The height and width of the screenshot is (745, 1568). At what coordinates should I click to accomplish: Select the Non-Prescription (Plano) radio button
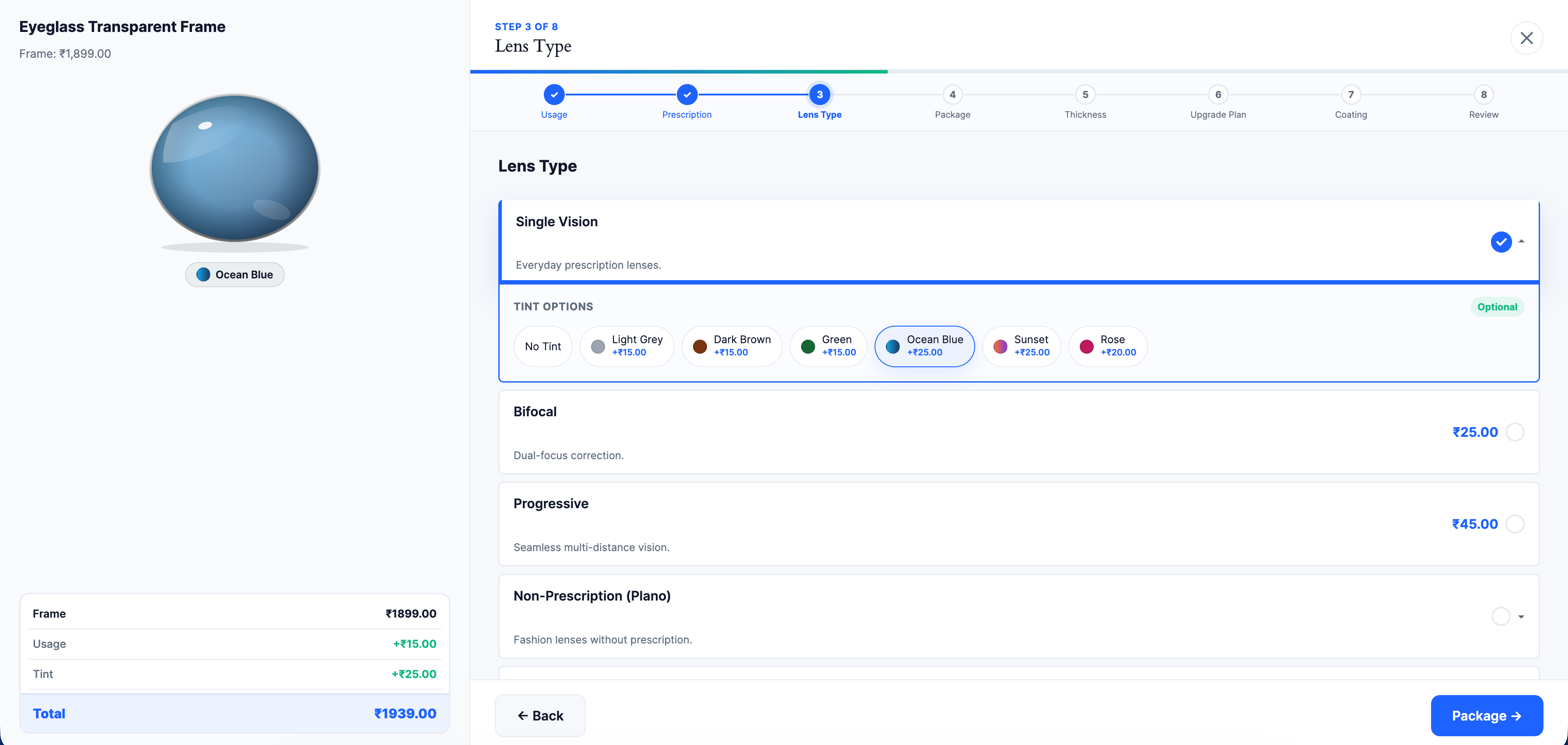point(1501,616)
